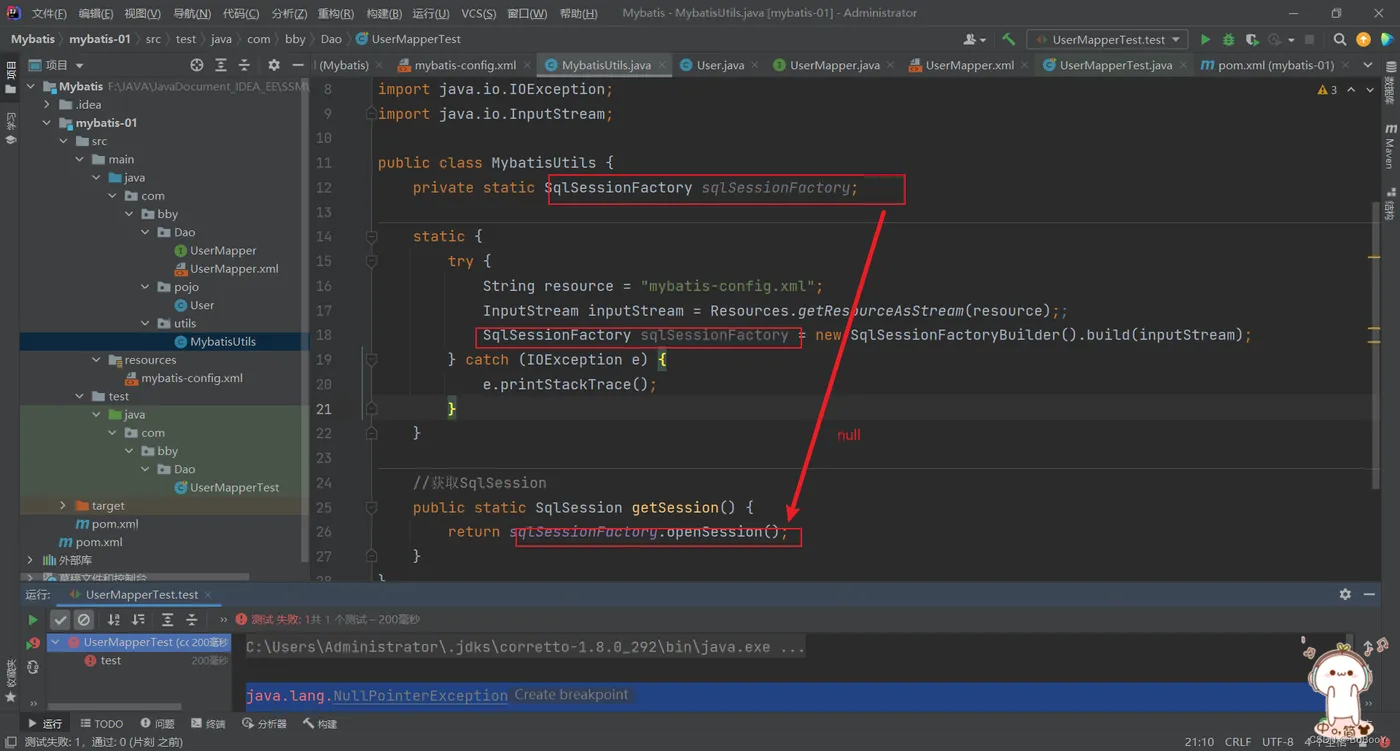Go to previous highlighted error arrow in editor
Image resolution: width=1400 pixels, height=751 pixels.
(1351, 90)
